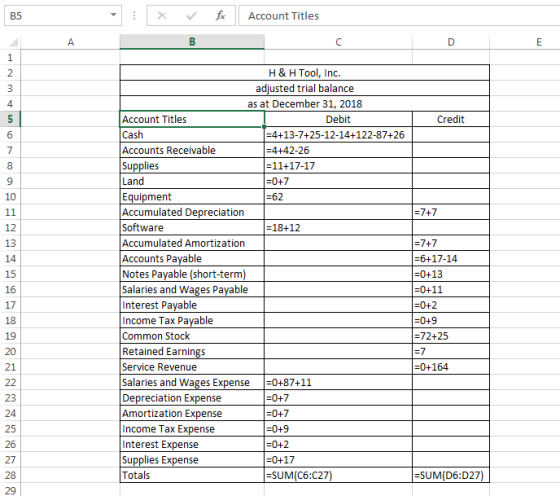The height and width of the screenshot is (496, 560).
Task: Select the 'Credit' header cell
Action: tap(451, 119)
